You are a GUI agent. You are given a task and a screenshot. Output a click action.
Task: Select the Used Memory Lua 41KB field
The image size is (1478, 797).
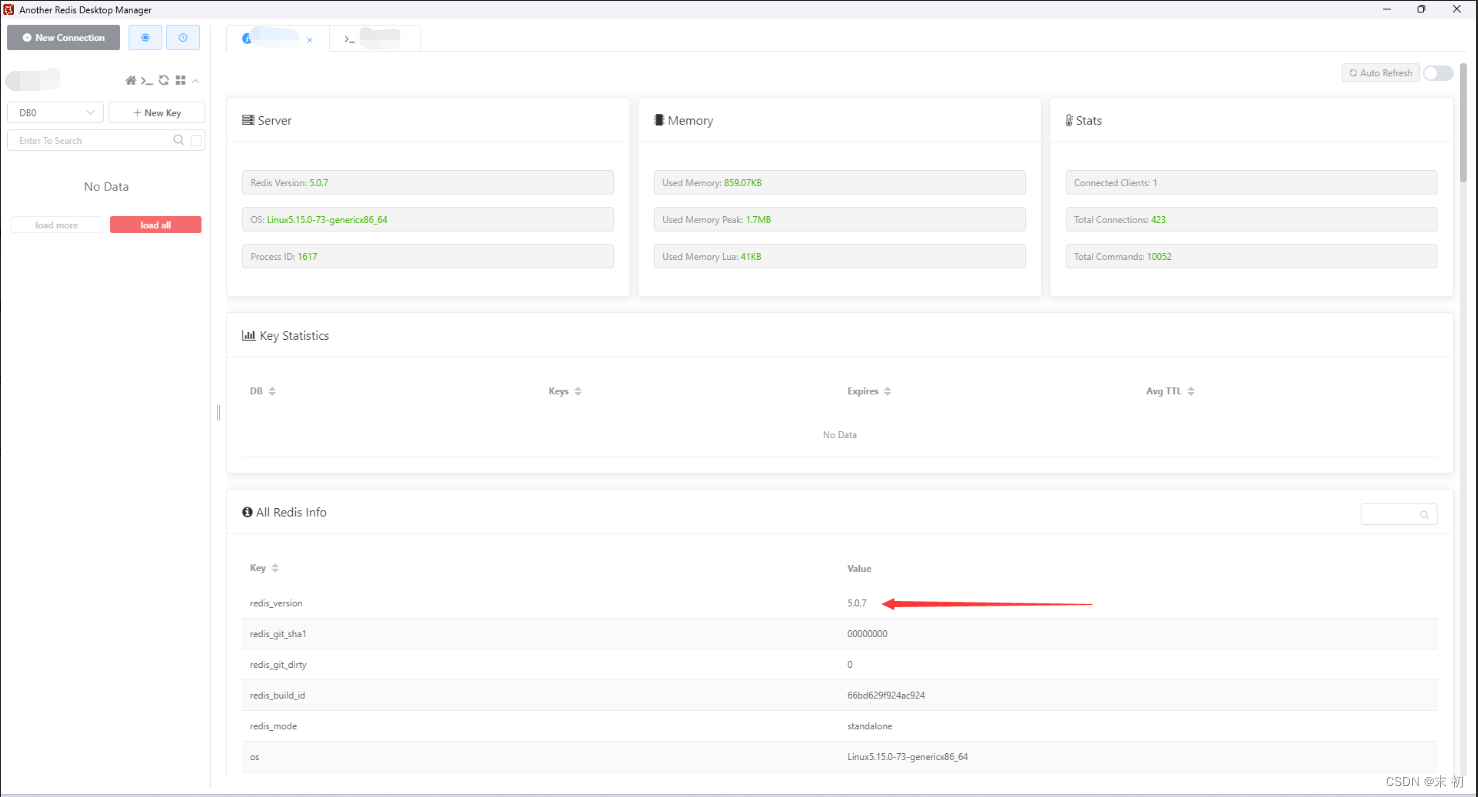(840, 256)
